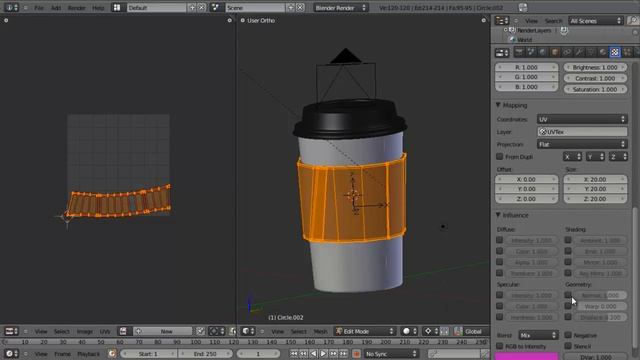Click the properties editor type icon
Screen dimensions: 640x360
pyautogui.click(x=502, y=53)
